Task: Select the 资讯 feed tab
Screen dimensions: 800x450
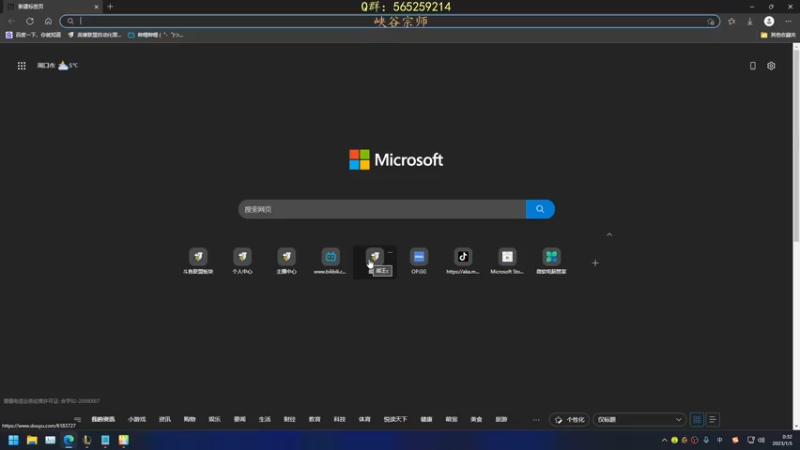Action: 165,419
